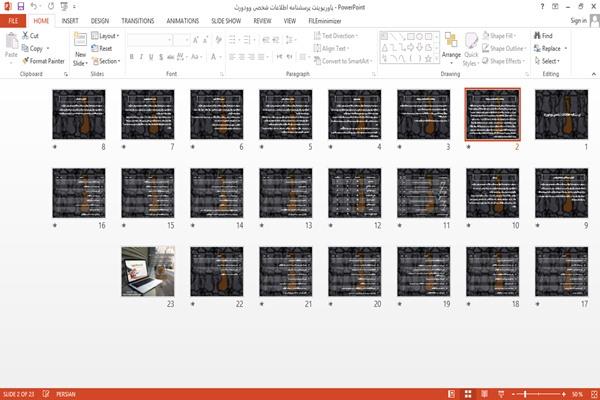Insert a New Slide
The height and width of the screenshot is (400, 600).
tap(80, 49)
